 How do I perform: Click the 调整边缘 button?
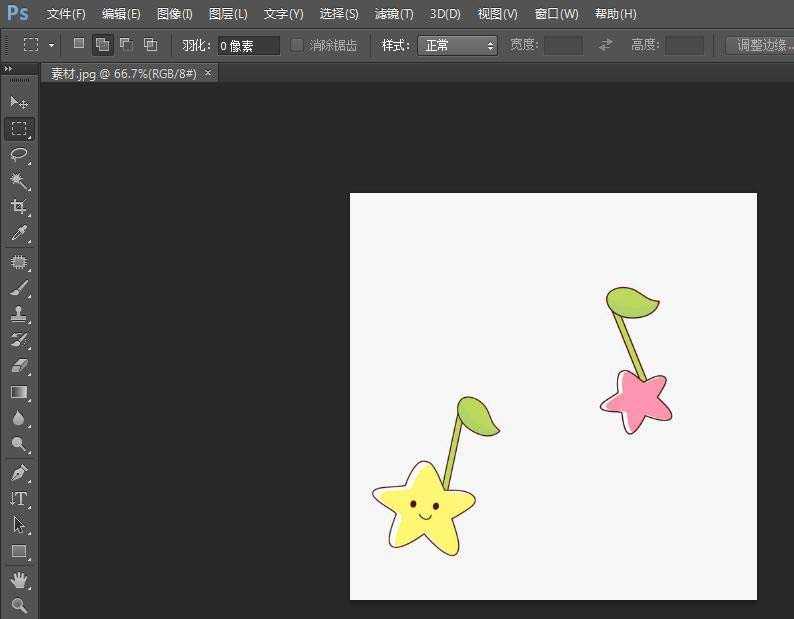[x=760, y=45]
